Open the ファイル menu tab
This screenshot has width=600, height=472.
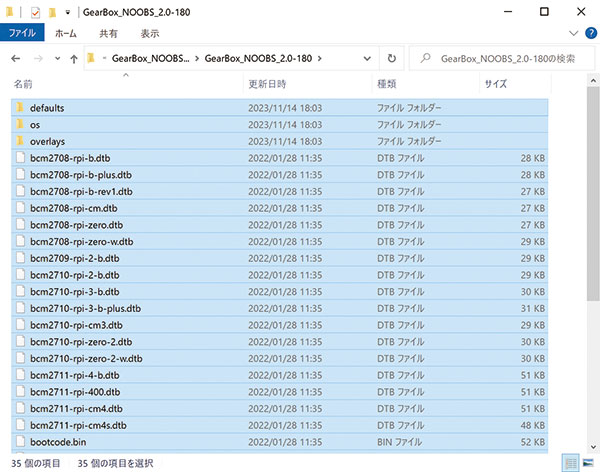click(x=20, y=33)
